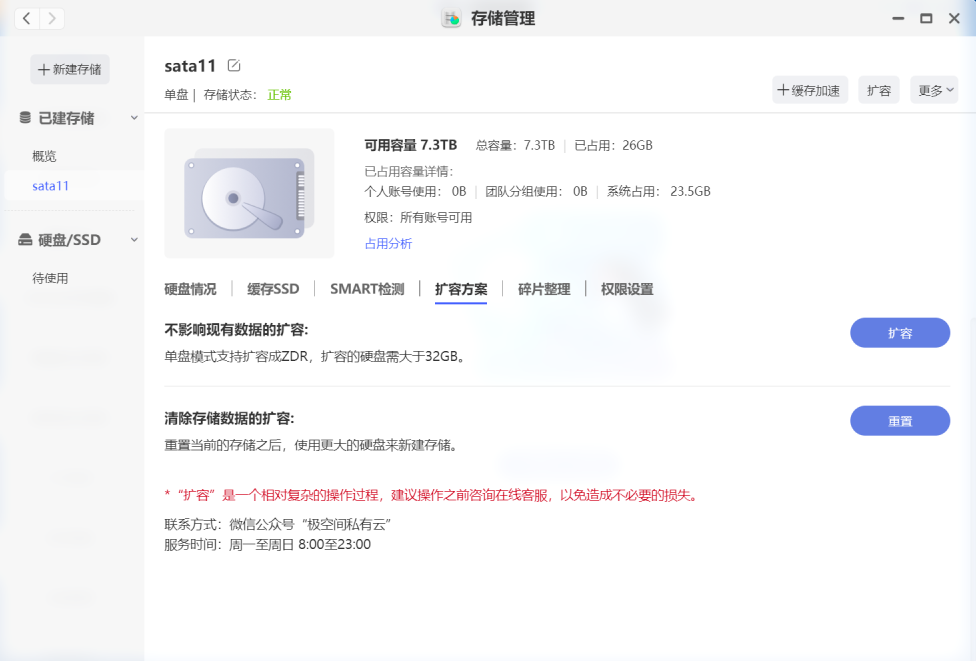
Task: Select 待使用 in the sidebar
Action: pyautogui.click(x=50, y=278)
